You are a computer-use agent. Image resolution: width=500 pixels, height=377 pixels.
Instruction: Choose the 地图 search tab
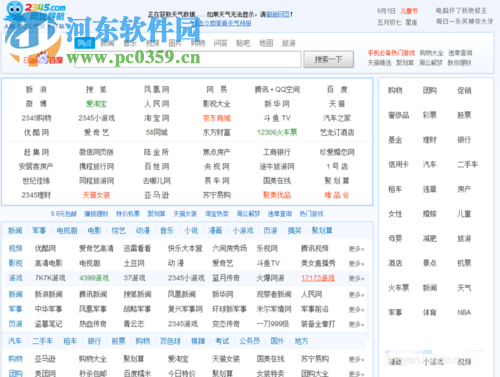tap(266, 43)
